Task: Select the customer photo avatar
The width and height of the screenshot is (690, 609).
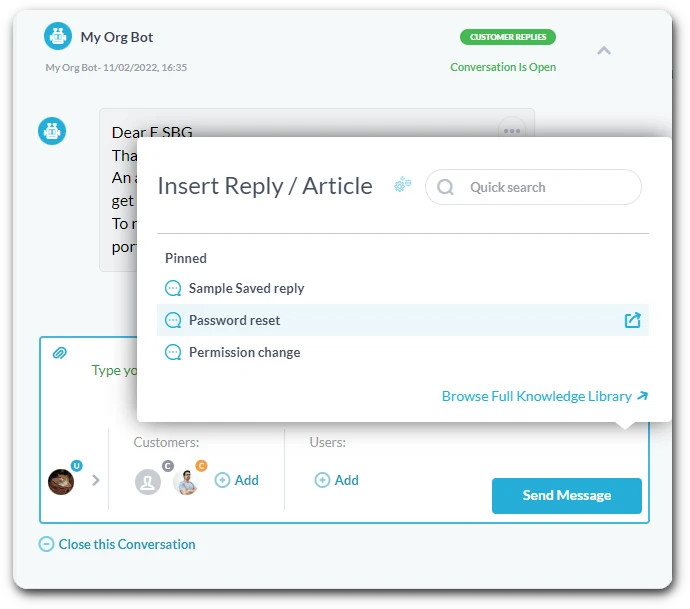Action: [x=186, y=482]
